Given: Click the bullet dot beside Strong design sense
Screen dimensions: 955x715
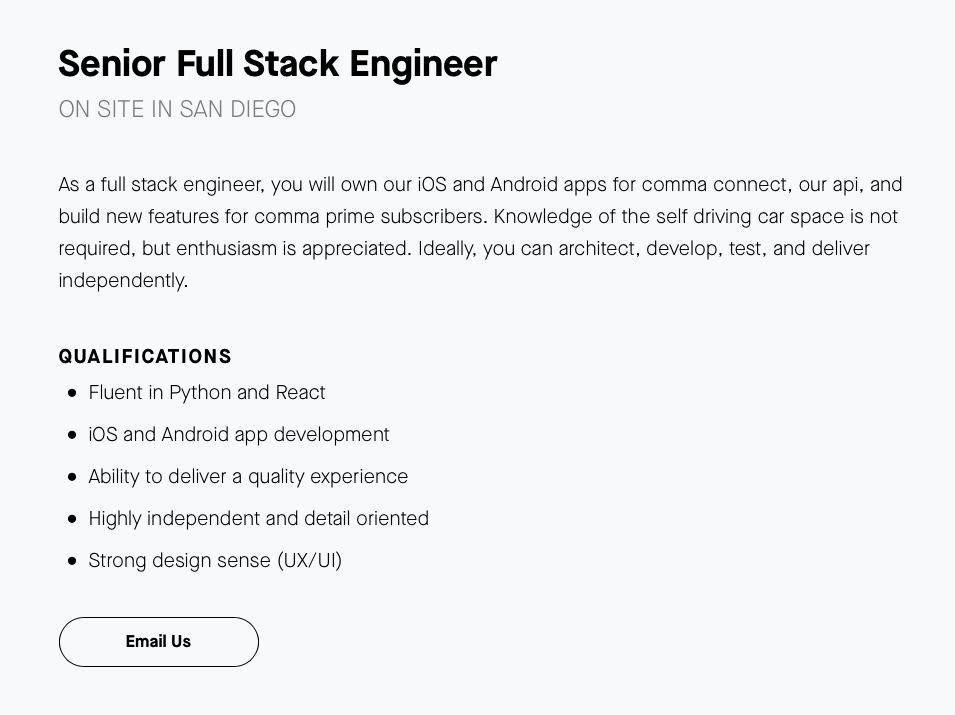Looking at the screenshot, I should (x=72, y=561).
